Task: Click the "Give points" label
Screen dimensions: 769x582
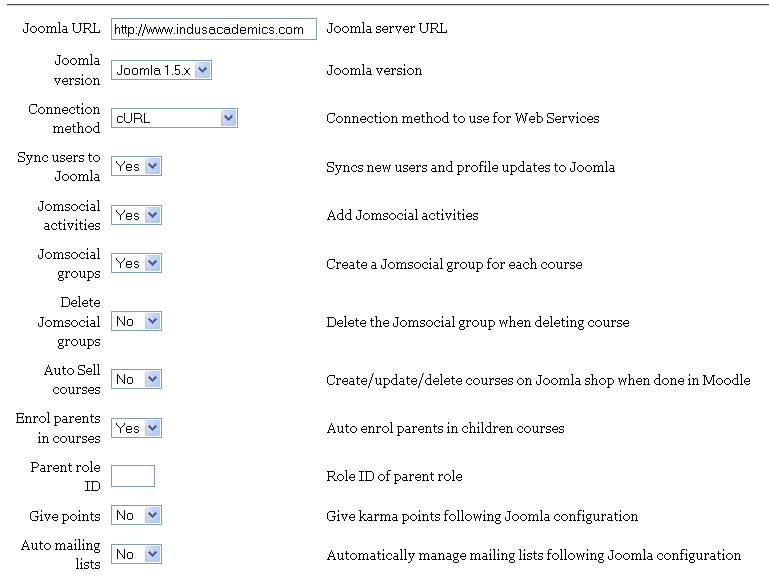Action: pyautogui.click(x=65, y=516)
